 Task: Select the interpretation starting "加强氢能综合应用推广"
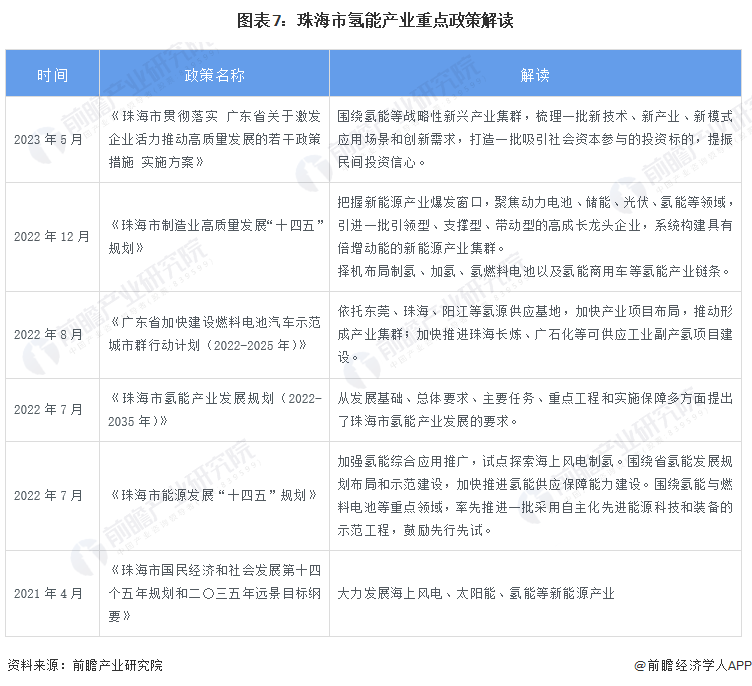click(x=535, y=495)
